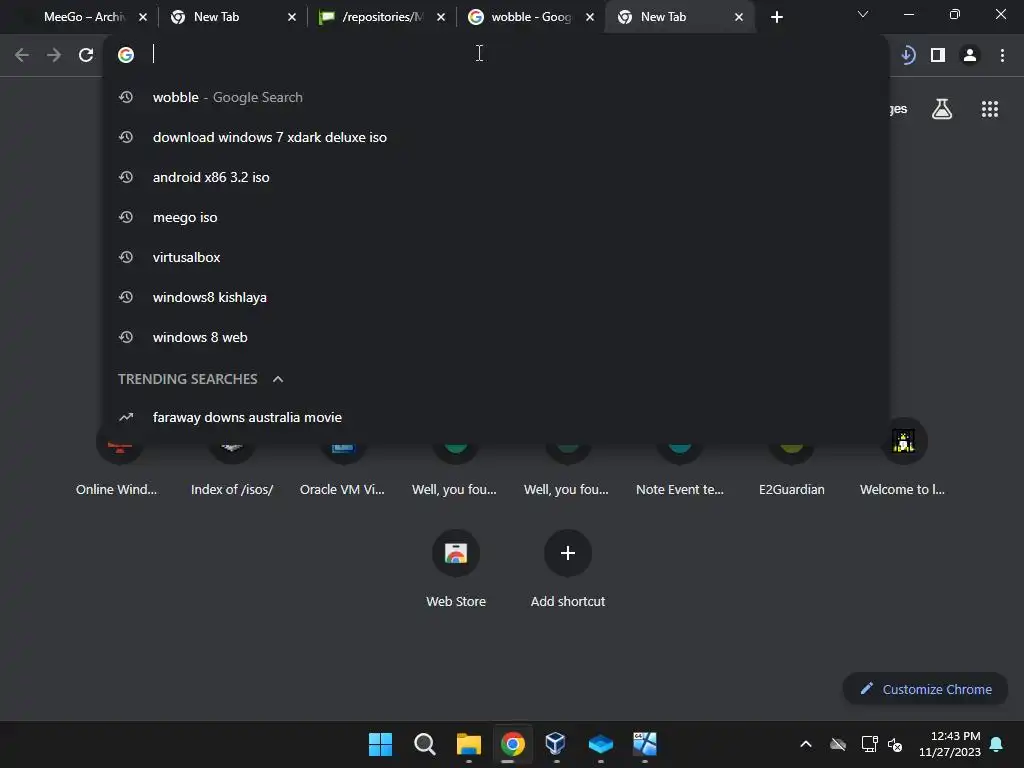Click the browser reload icon

86,55
